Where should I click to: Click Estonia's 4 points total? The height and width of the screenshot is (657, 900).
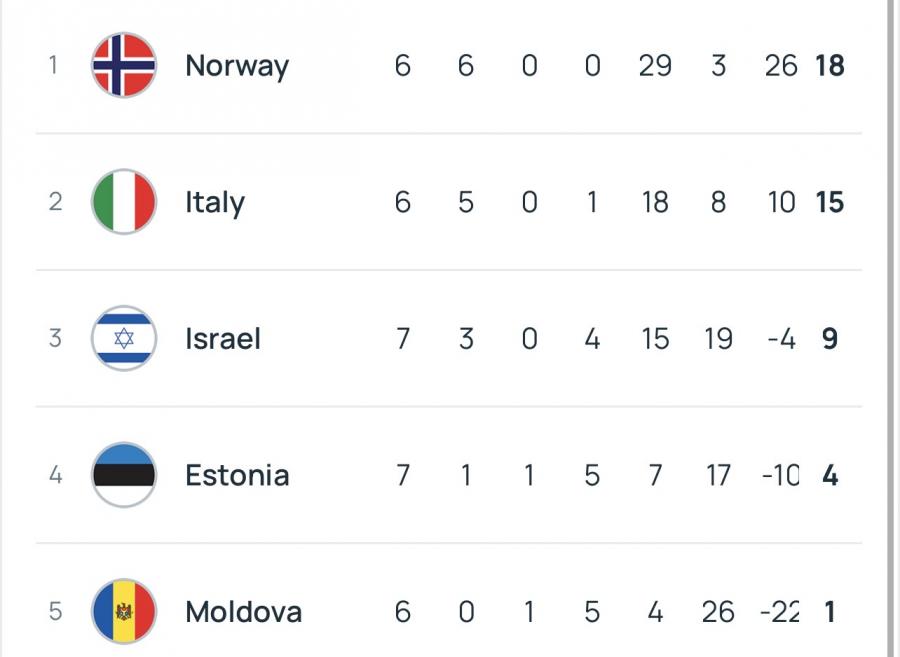pyautogui.click(x=830, y=475)
